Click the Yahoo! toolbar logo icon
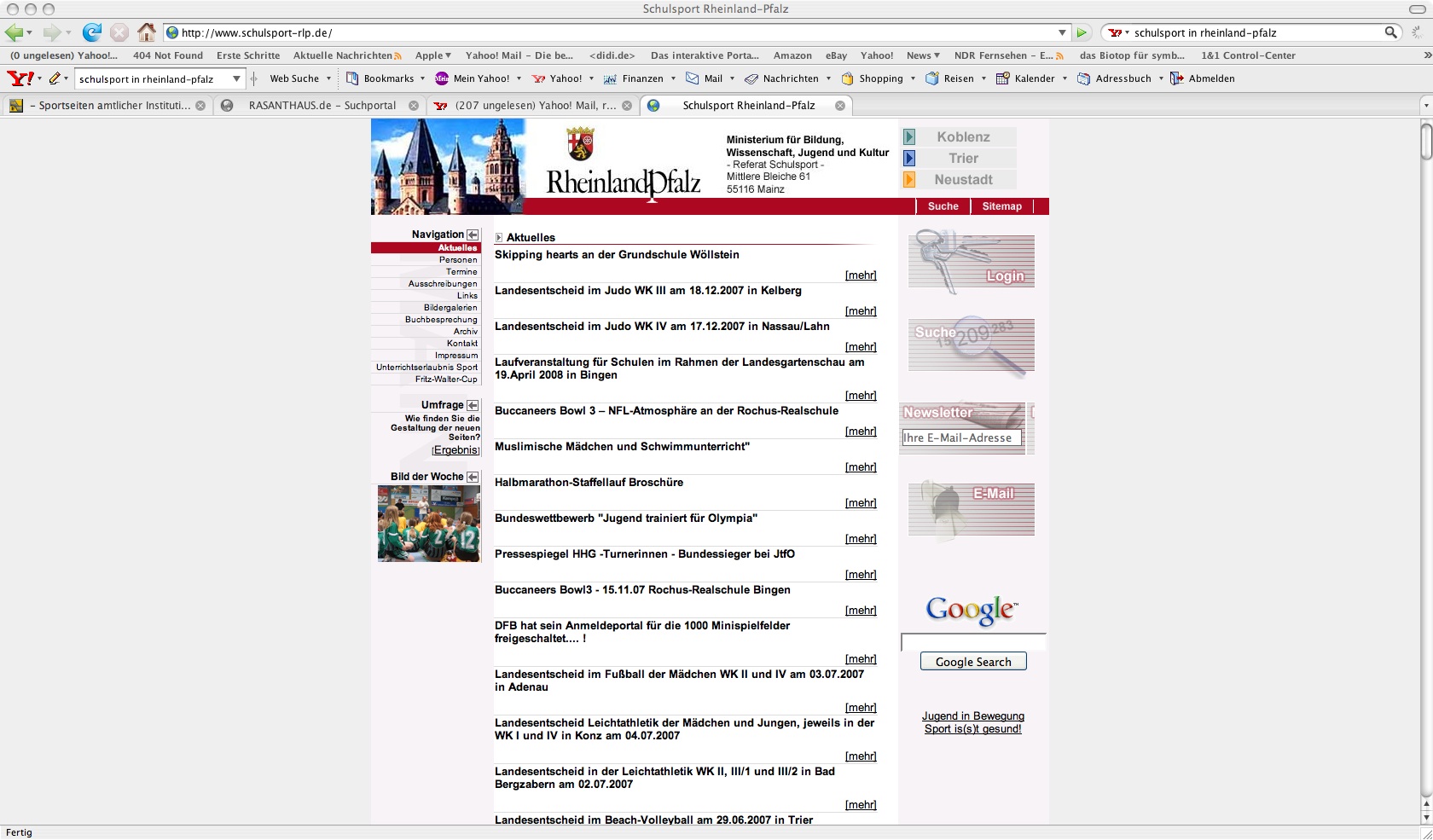This screenshot has width=1433, height=840. 20,78
